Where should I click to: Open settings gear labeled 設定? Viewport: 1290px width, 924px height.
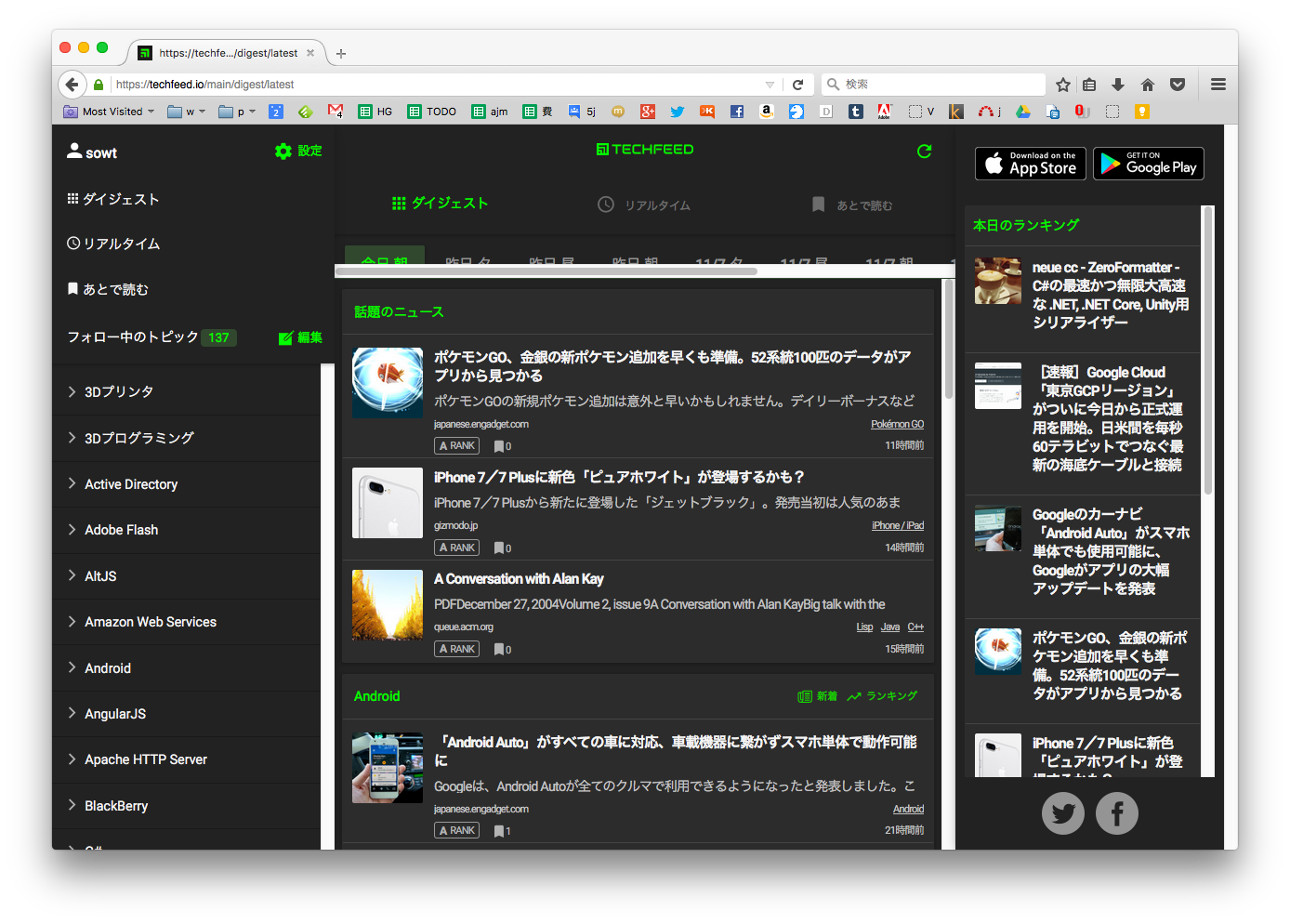[298, 151]
